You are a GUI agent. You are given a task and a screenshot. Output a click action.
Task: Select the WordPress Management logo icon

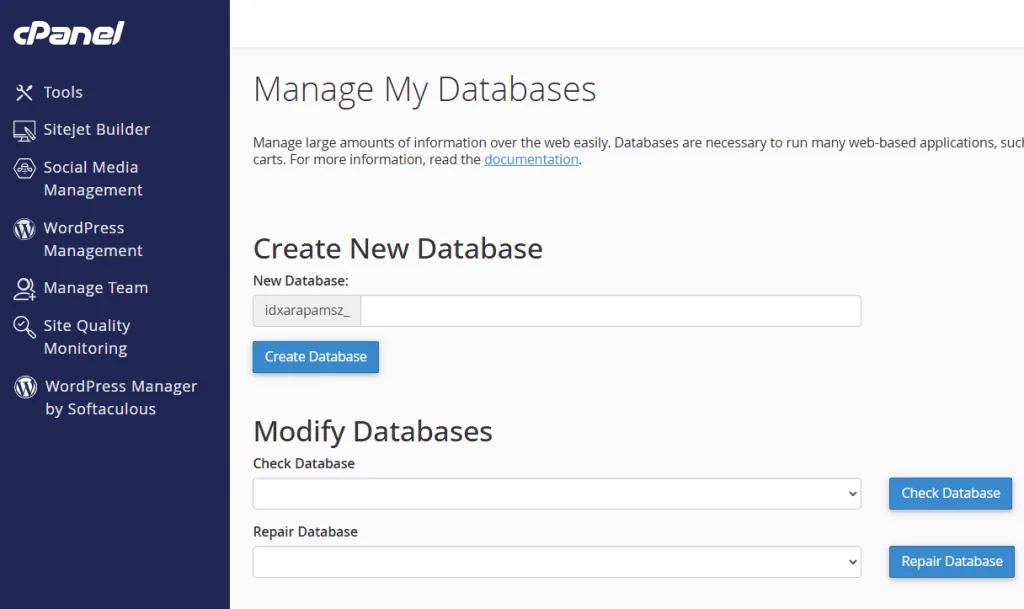point(24,229)
